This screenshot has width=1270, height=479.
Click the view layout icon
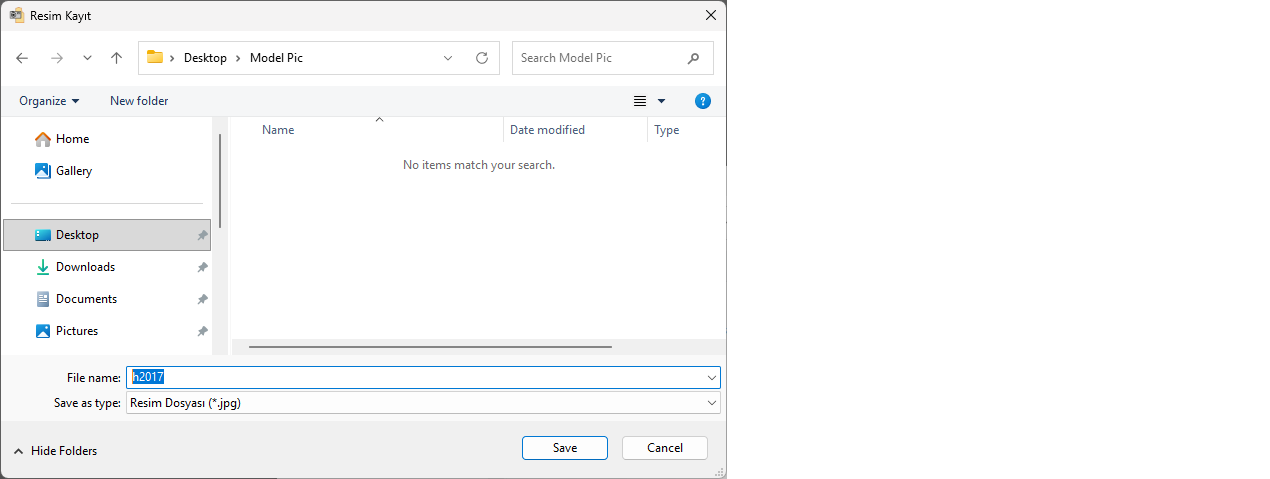coord(640,101)
